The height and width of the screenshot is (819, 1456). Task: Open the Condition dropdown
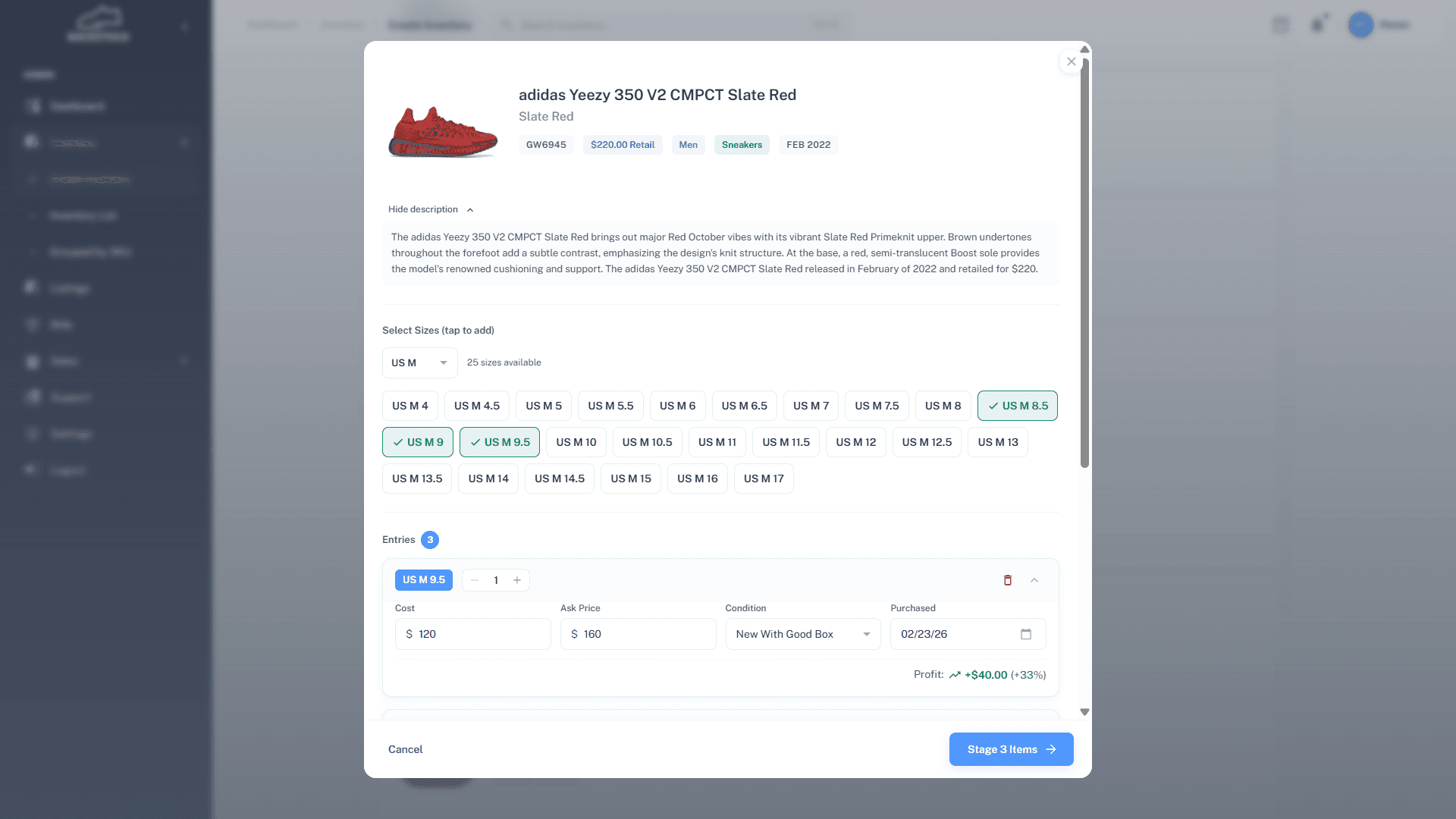(x=802, y=634)
